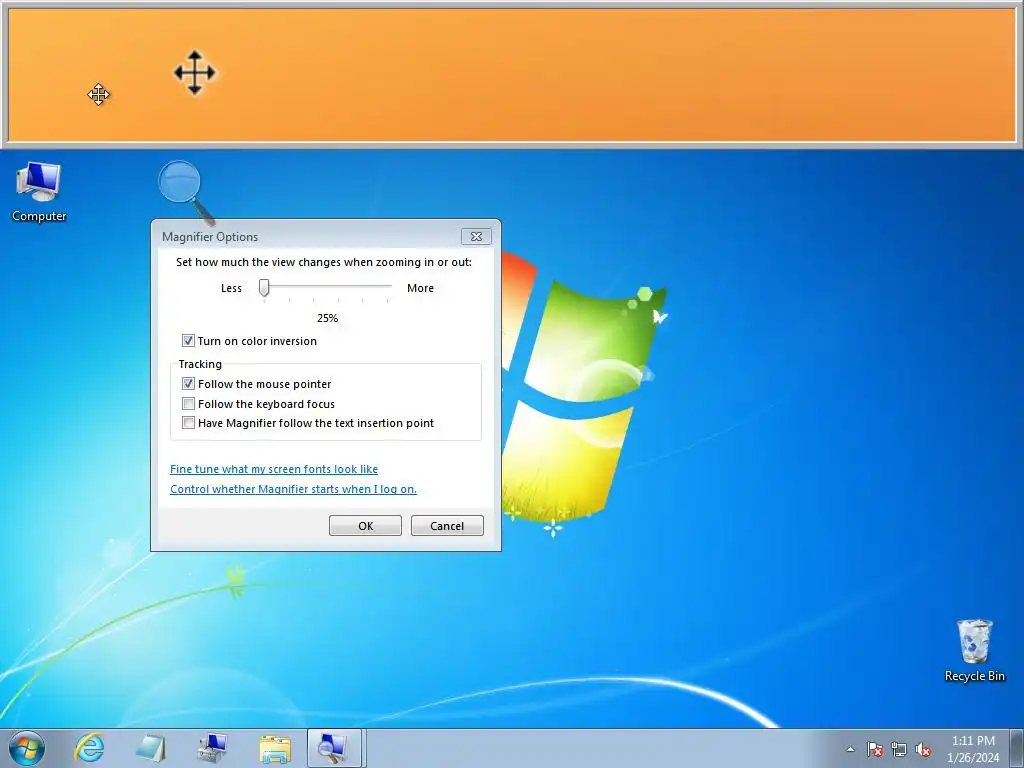This screenshot has width=1024, height=768.
Task: Click the More label by slider
Action: [420, 288]
